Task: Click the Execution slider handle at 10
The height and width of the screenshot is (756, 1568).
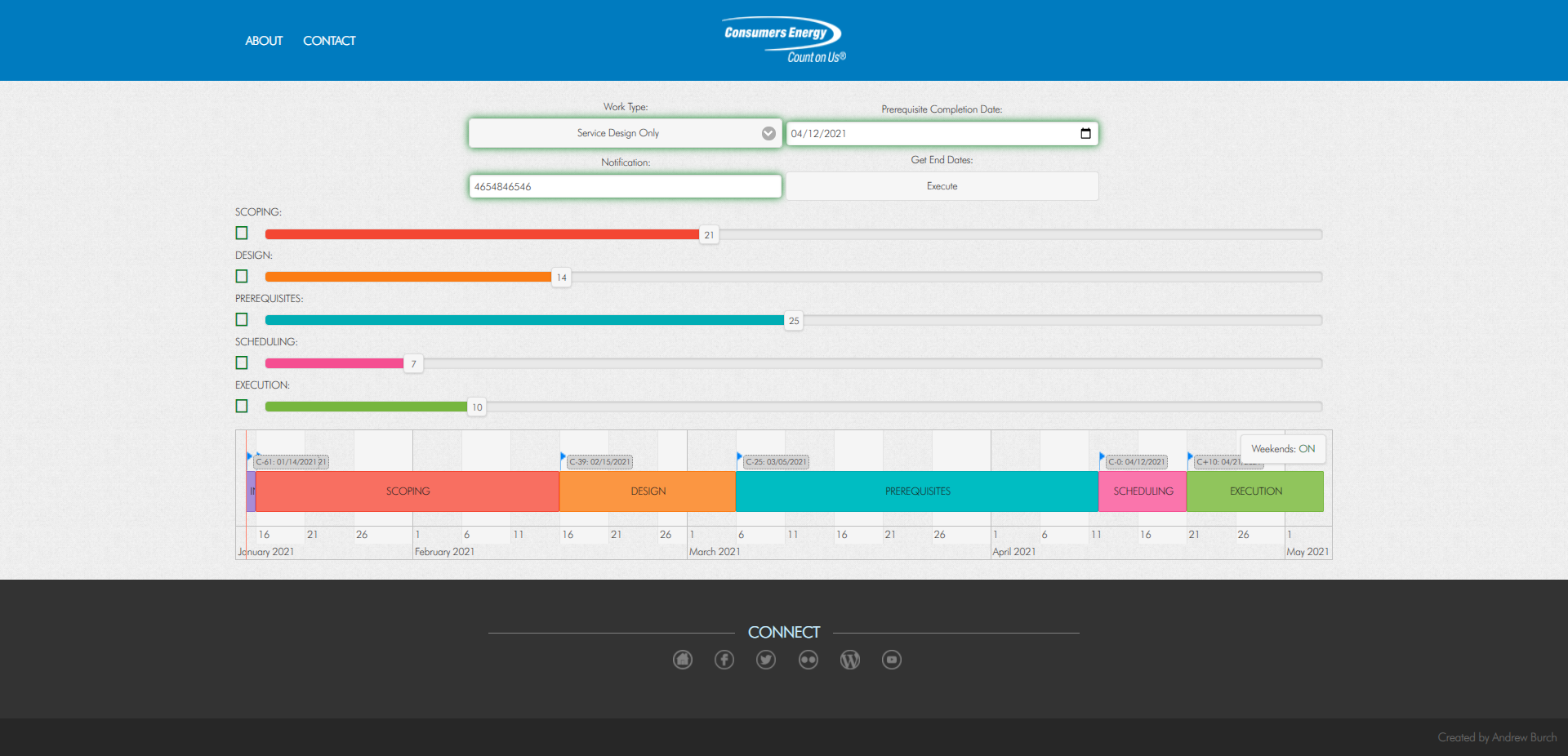Action: [477, 407]
